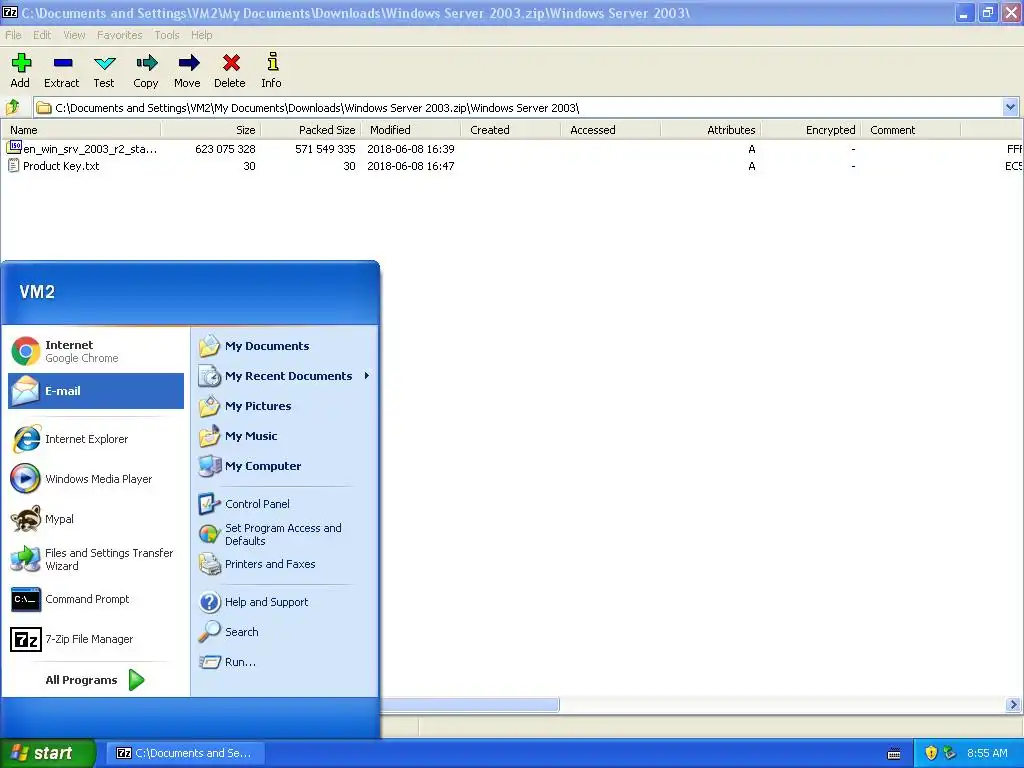Click into the address path field
1024x768 pixels.
pyautogui.click(x=517, y=108)
